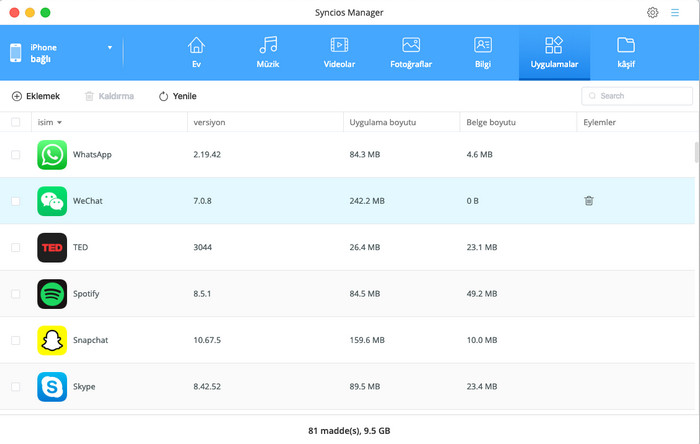Click the Snapchat app icon

pyautogui.click(x=52, y=340)
